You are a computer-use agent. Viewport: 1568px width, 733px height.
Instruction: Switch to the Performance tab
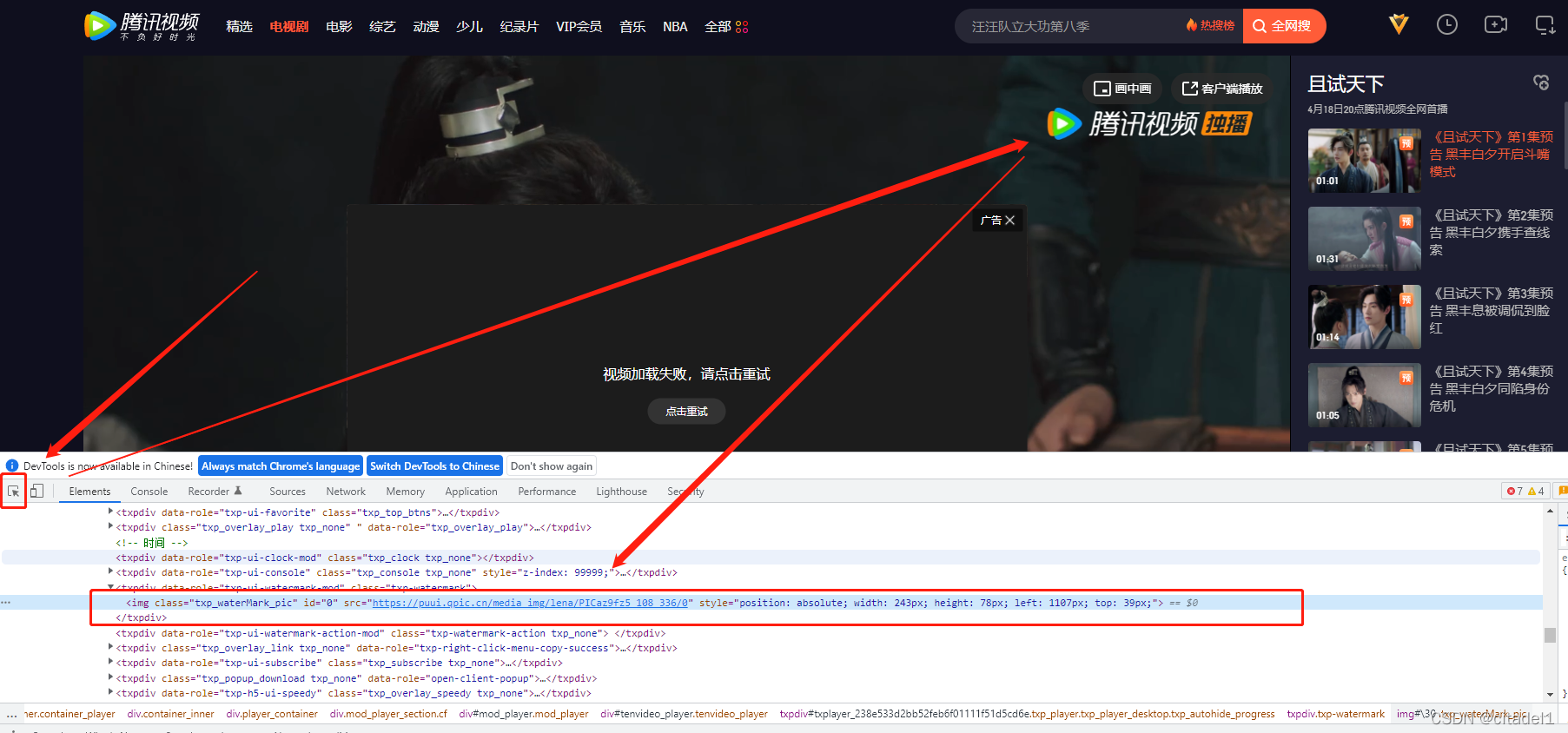point(547,492)
